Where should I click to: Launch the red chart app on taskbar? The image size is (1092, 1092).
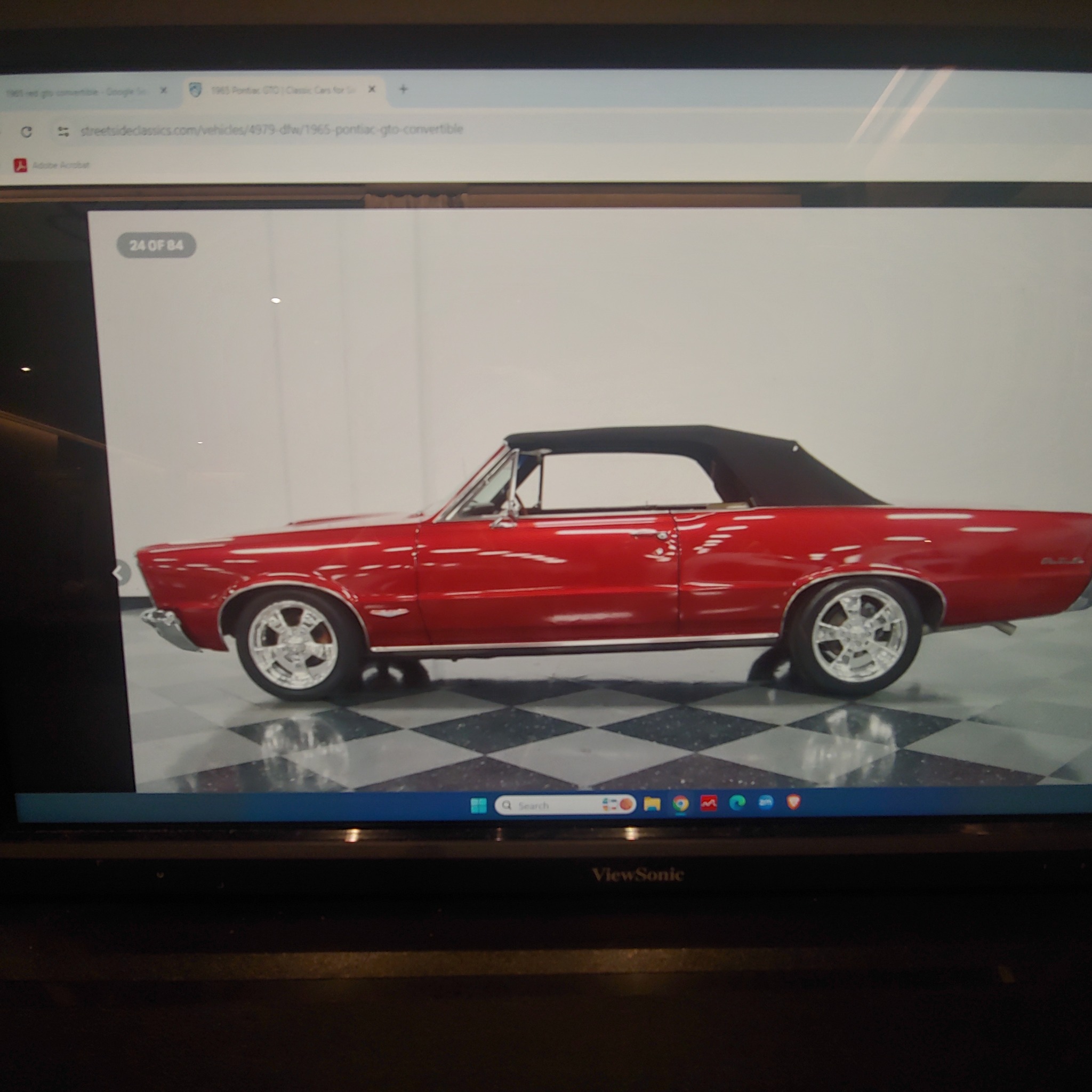point(708,803)
